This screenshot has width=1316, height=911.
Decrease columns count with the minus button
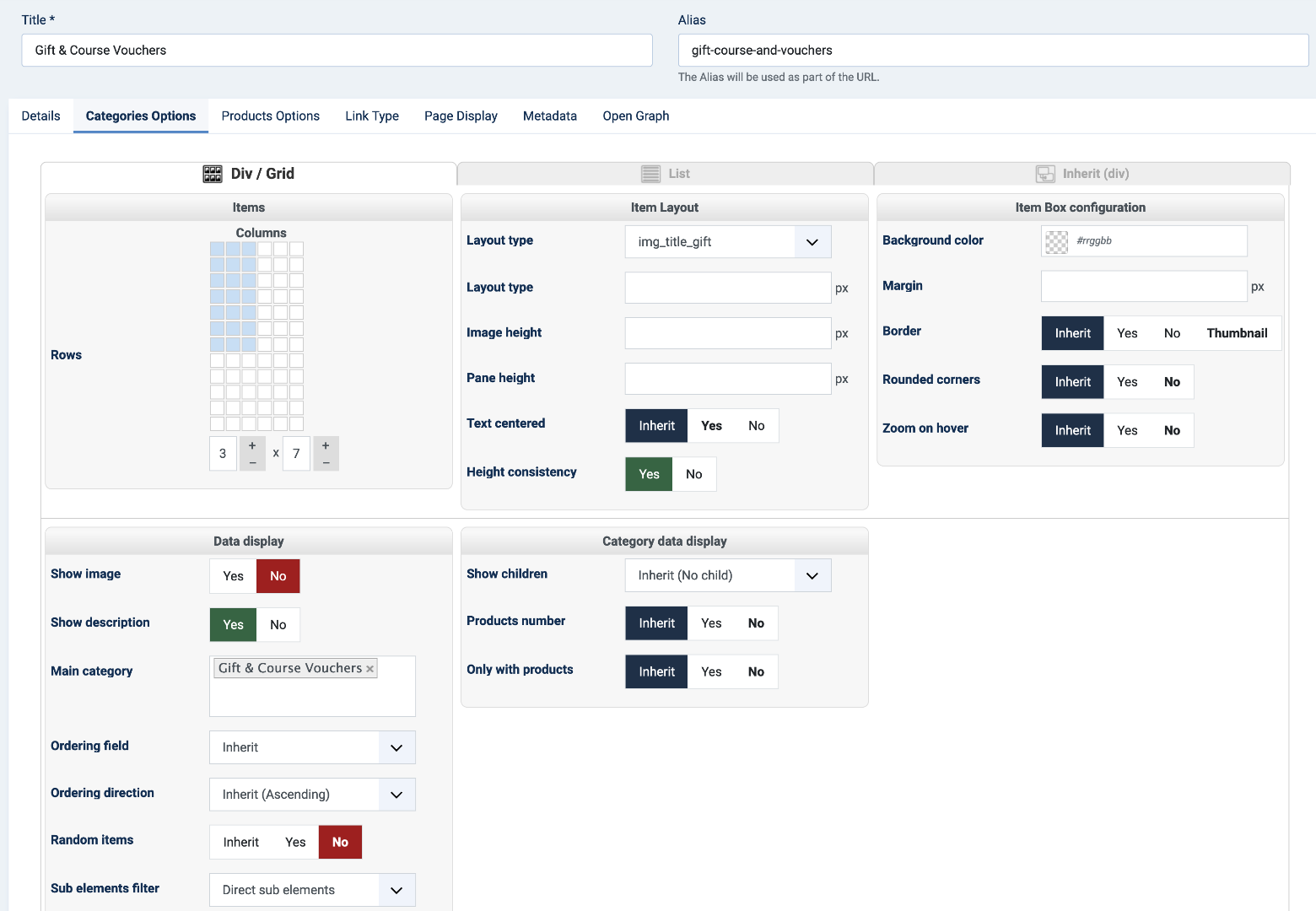252,462
